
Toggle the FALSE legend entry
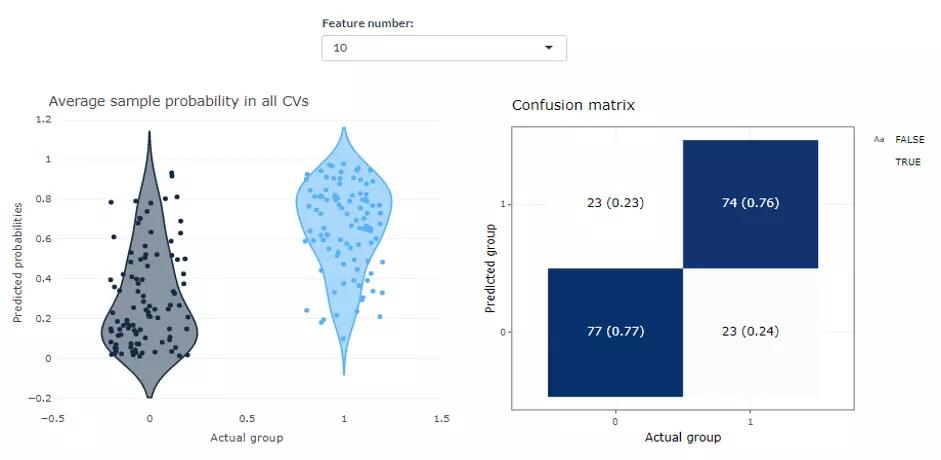(909, 140)
